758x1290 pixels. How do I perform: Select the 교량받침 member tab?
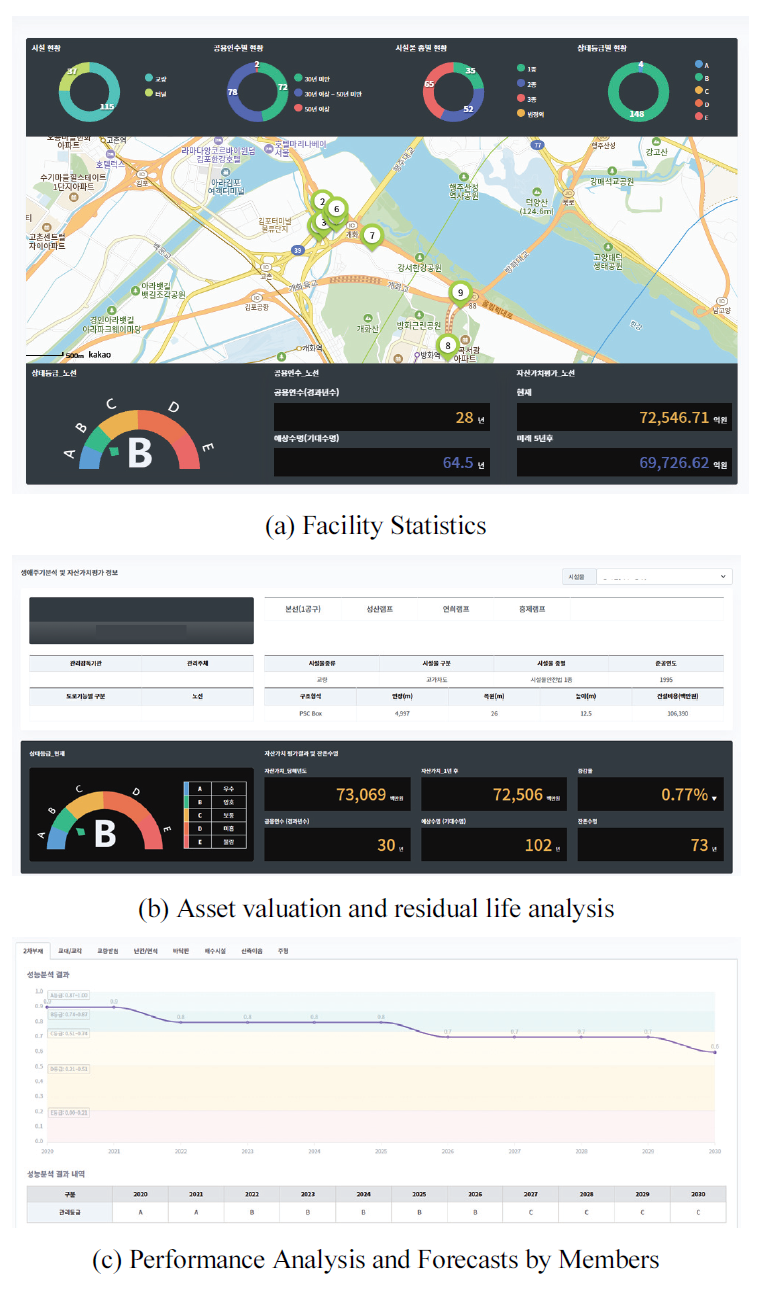pyautogui.click(x=104, y=951)
